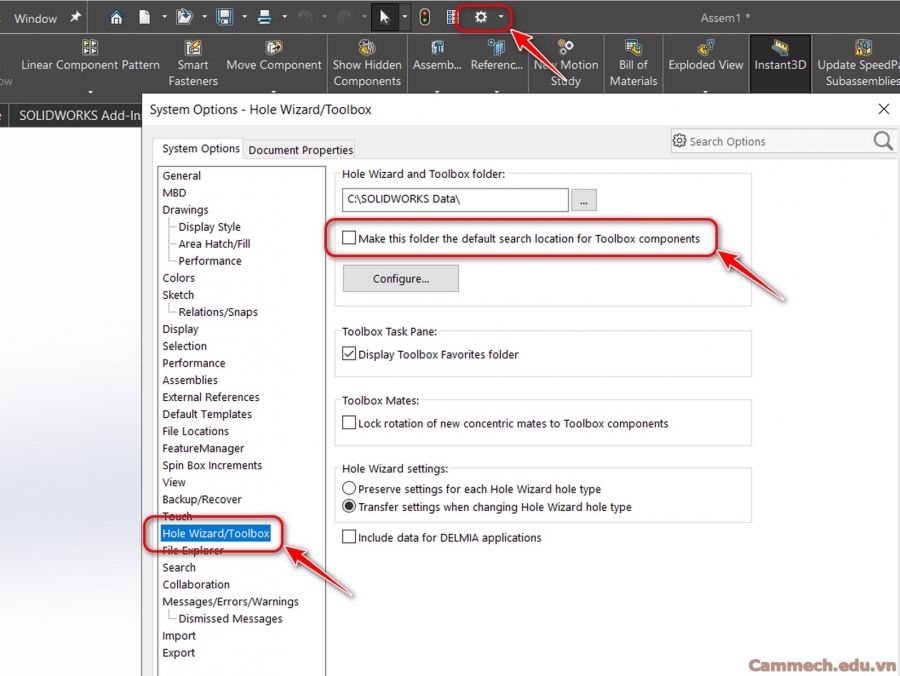Expand Linear Component Pattern dropdown arrow
900x676 pixels.
[90, 91]
